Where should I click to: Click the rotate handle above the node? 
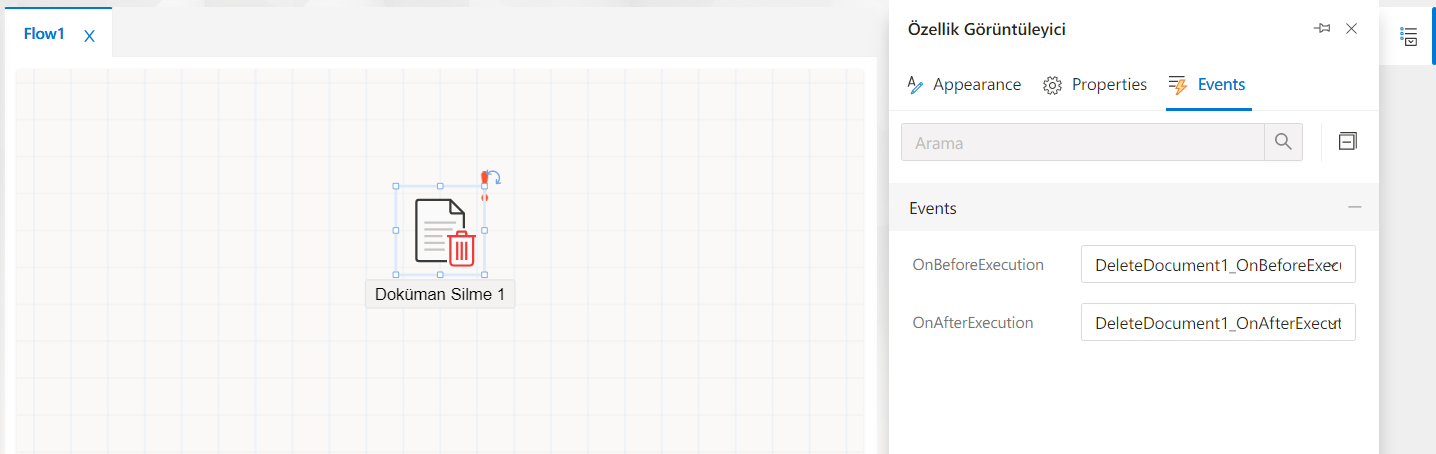point(493,177)
